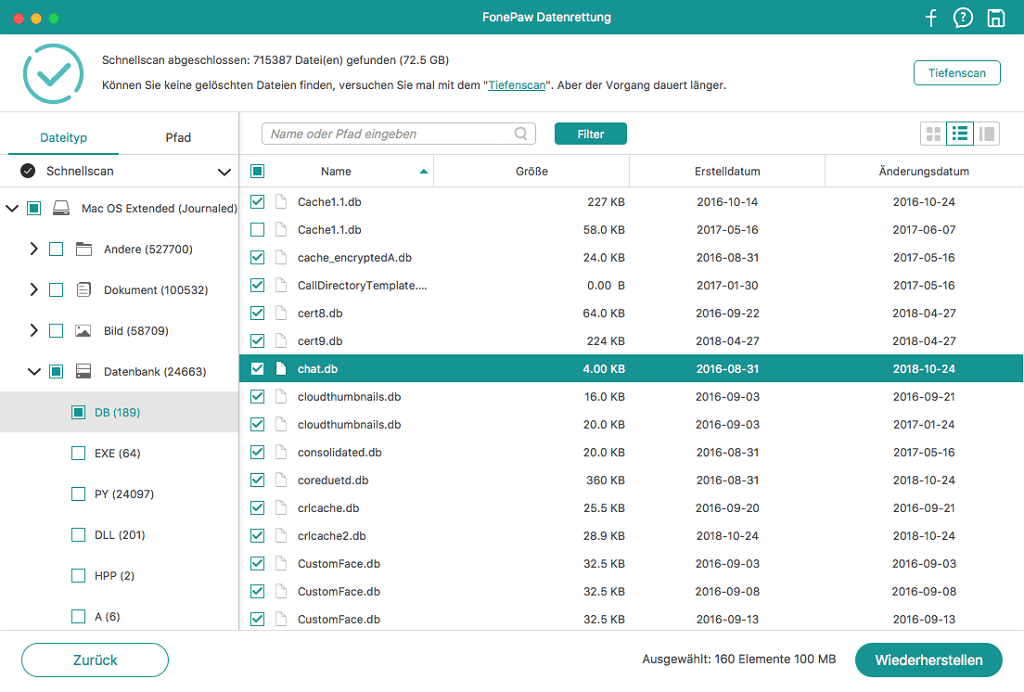This screenshot has width=1024, height=692.
Task: Focus the name or path search field
Action: (x=398, y=134)
